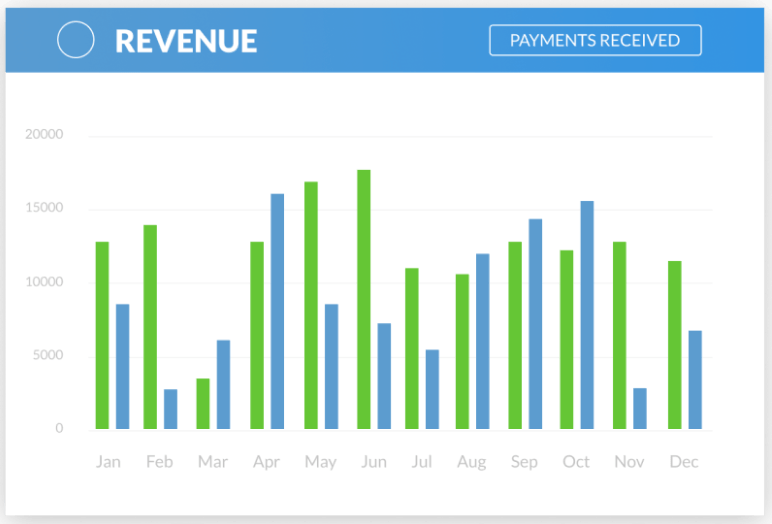Screen dimensions: 772x524
Task: Click the blue bar for August
Action: [483, 341]
